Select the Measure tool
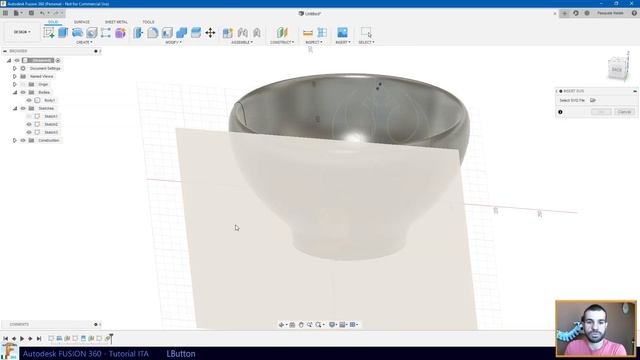This screenshot has height=360, width=640. [x=308, y=33]
